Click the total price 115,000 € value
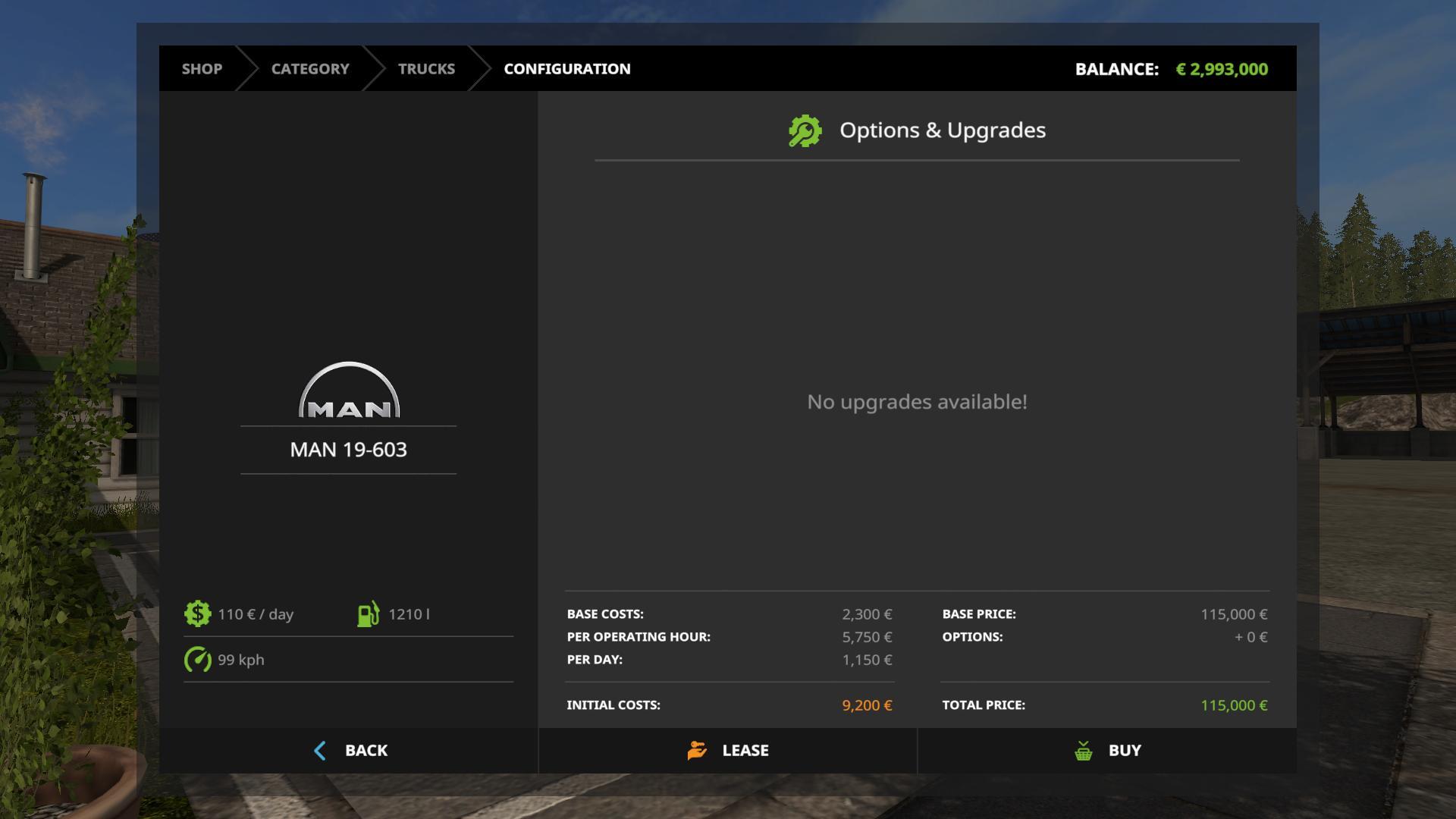1456x819 pixels. click(1233, 705)
